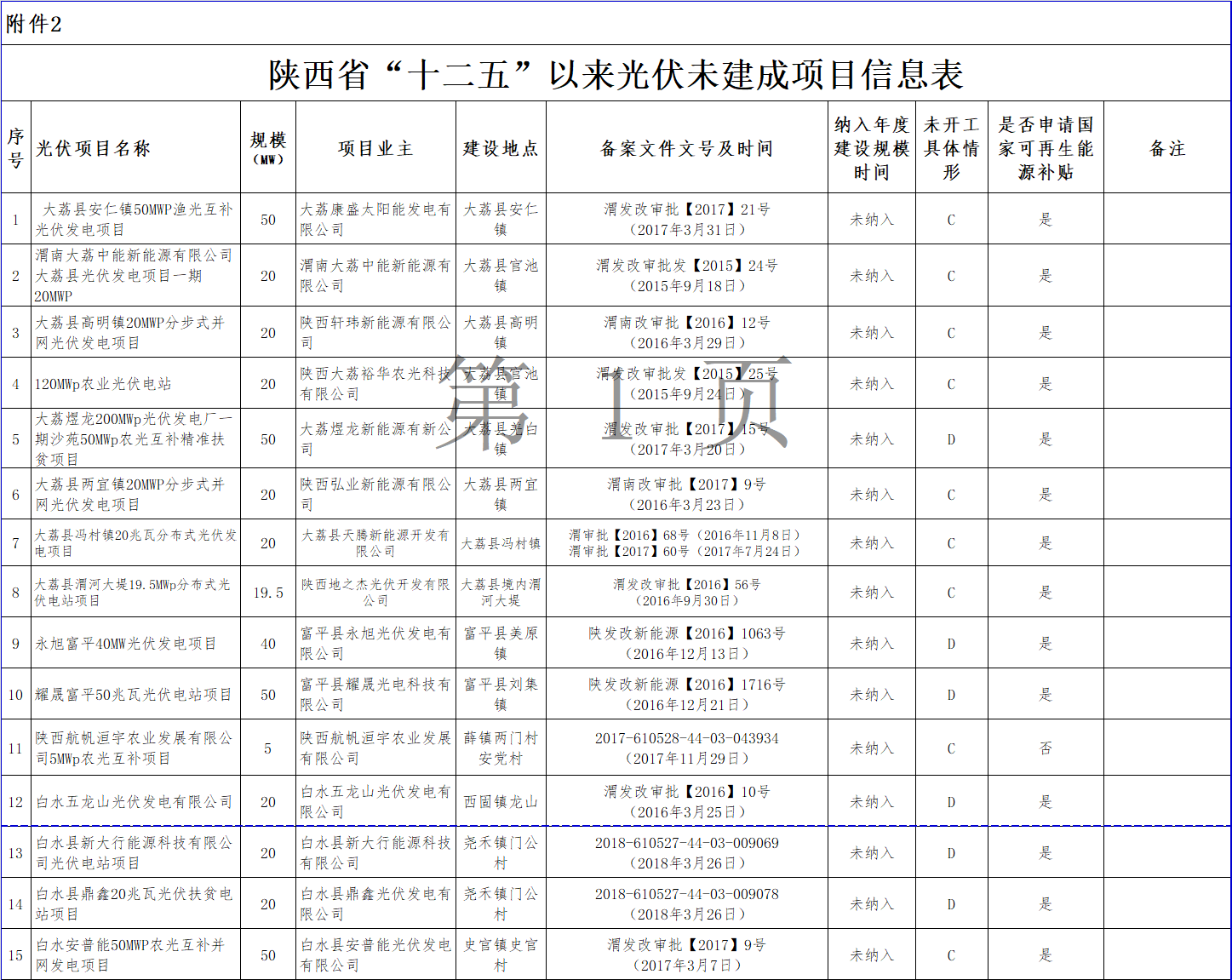
Task: Click project 白水五龙山光伏发电有限公司
Action: click(135, 802)
